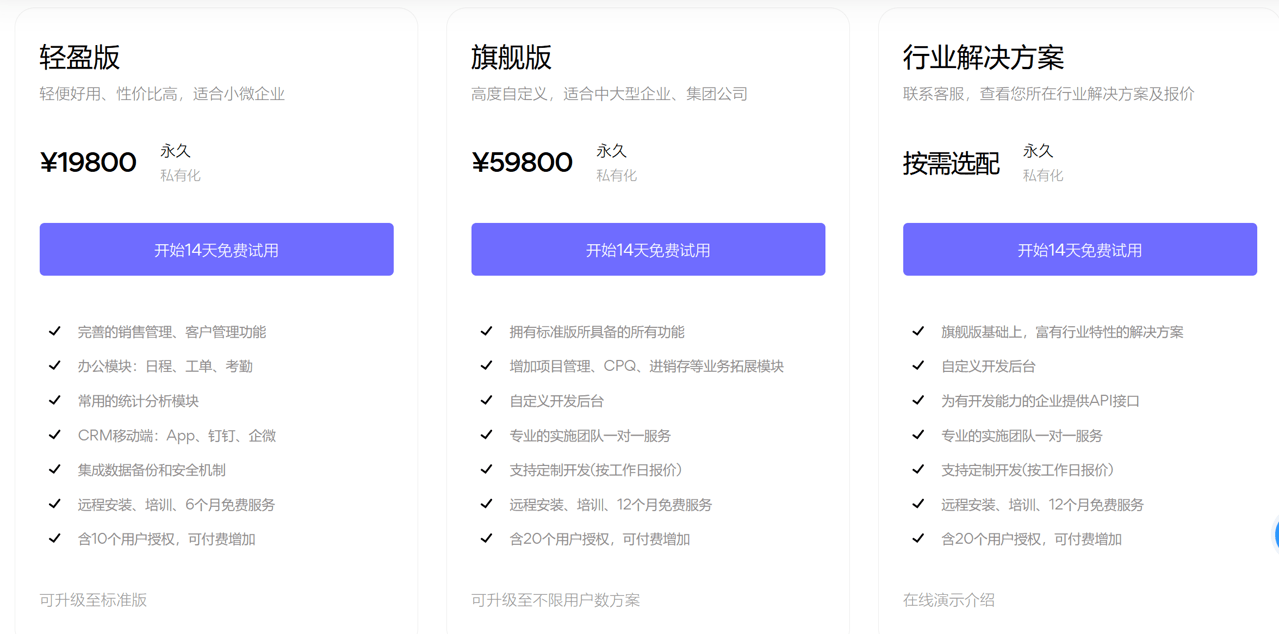
Task: Click 开始14天免费试用 under 旗舰版
Action: [647, 249]
